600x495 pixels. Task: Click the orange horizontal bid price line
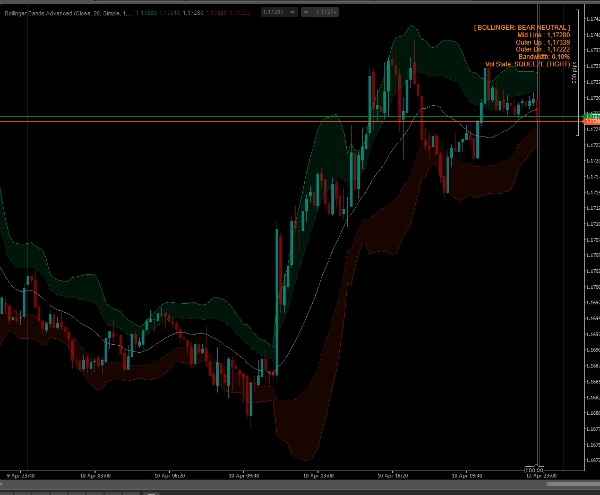[x=291, y=122]
